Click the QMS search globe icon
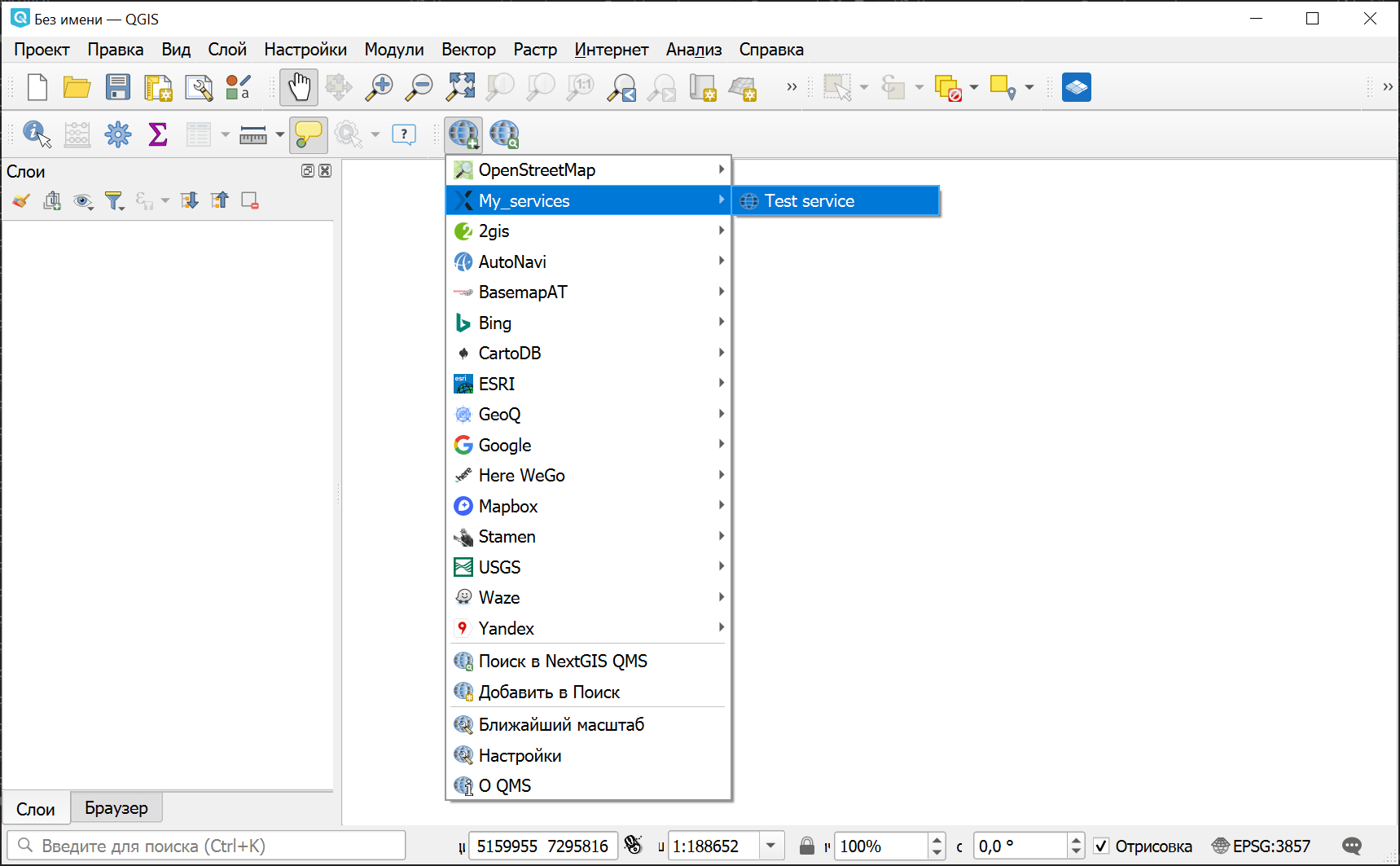Screen dimensions: 1400x866 tap(504, 134)
